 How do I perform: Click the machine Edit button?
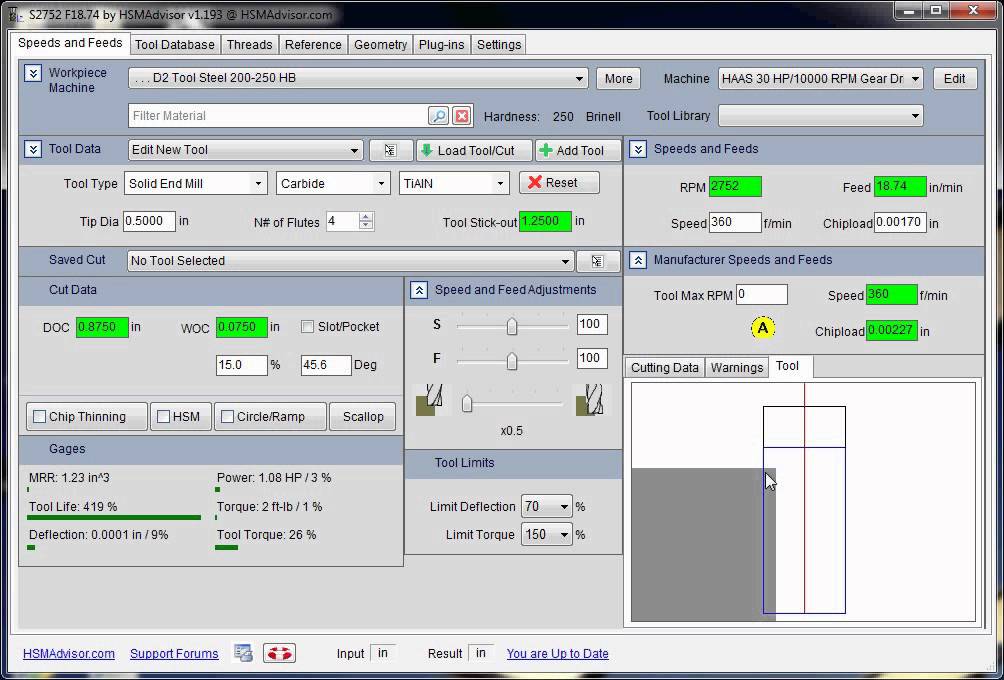tap(954, 79)
